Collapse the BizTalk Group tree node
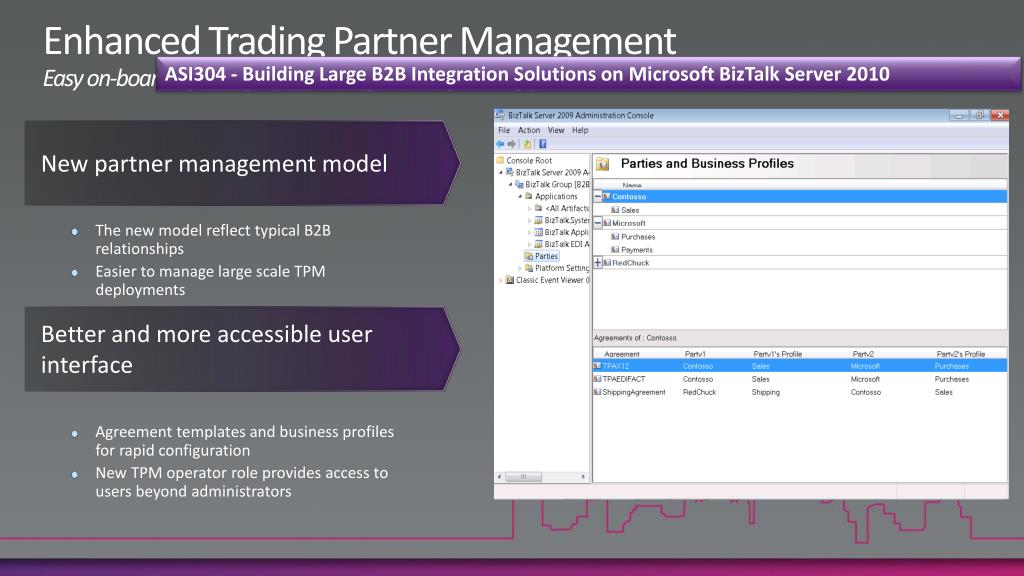 point(511,184)
